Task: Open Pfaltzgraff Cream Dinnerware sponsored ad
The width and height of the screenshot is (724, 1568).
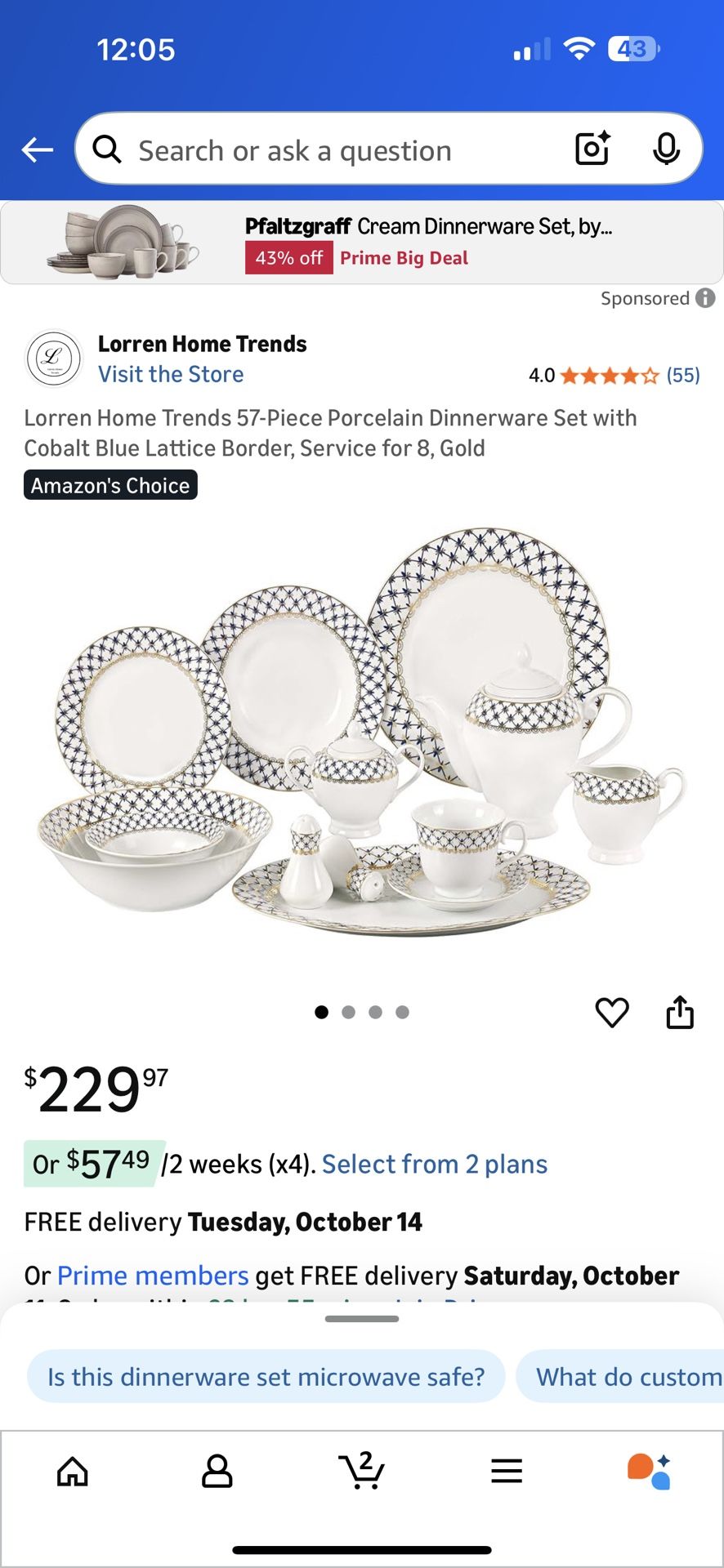Action: [x=362, y=243]
